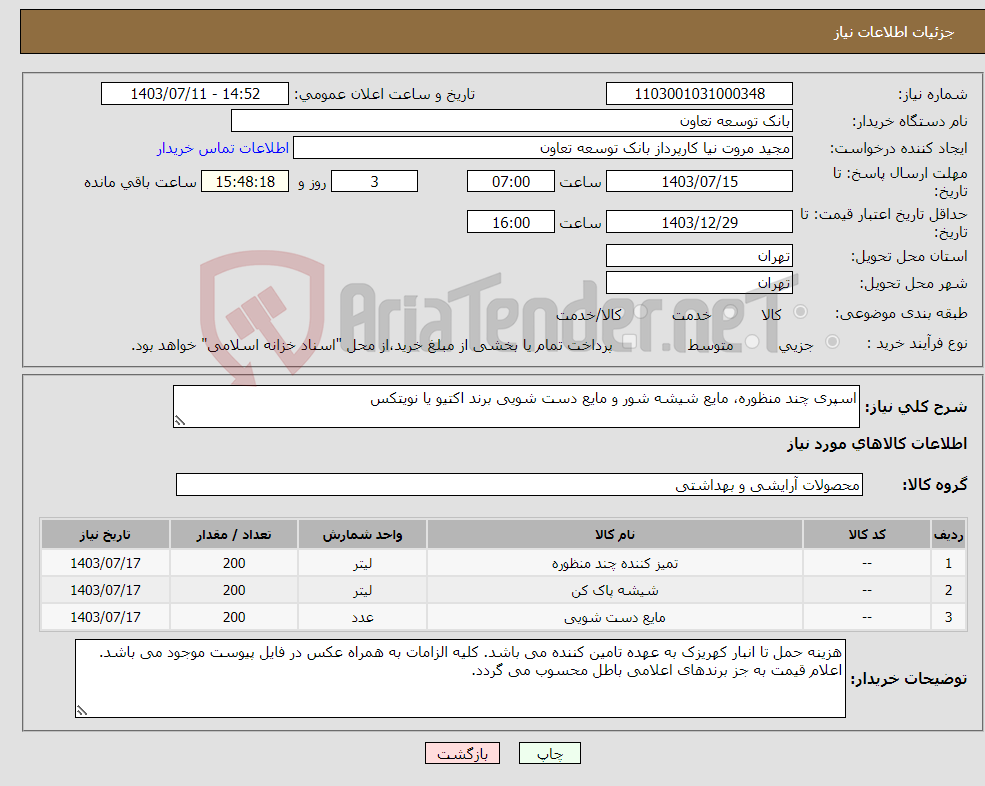Click the general need description textarea
The width and height of the screenshot is (985, 786).
click(x=516, y=407)
